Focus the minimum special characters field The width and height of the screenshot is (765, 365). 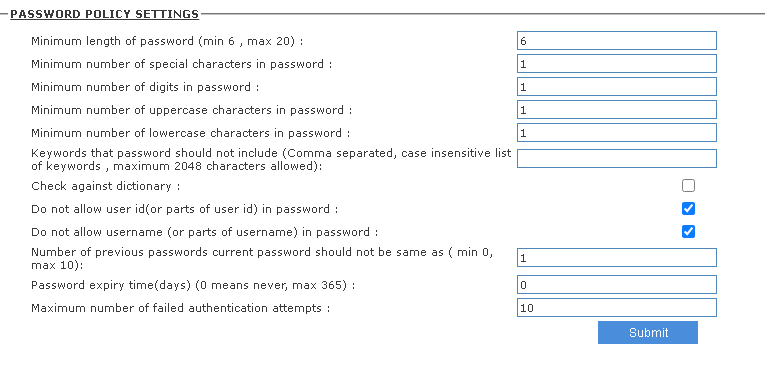[617, 63]
